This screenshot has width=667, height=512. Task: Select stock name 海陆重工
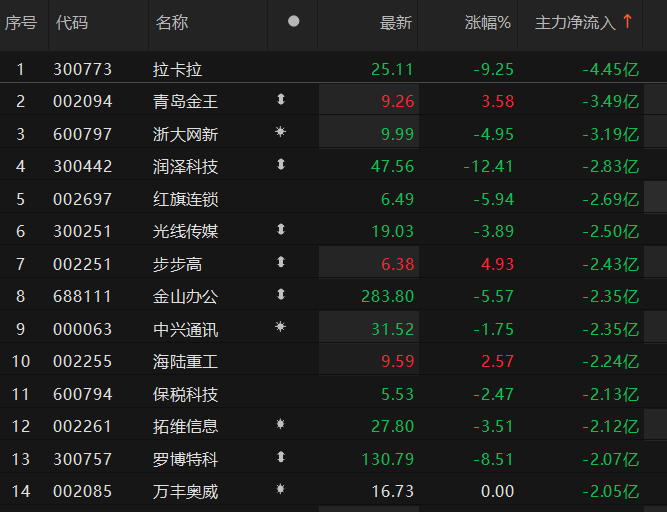click(x=185, y=362)
